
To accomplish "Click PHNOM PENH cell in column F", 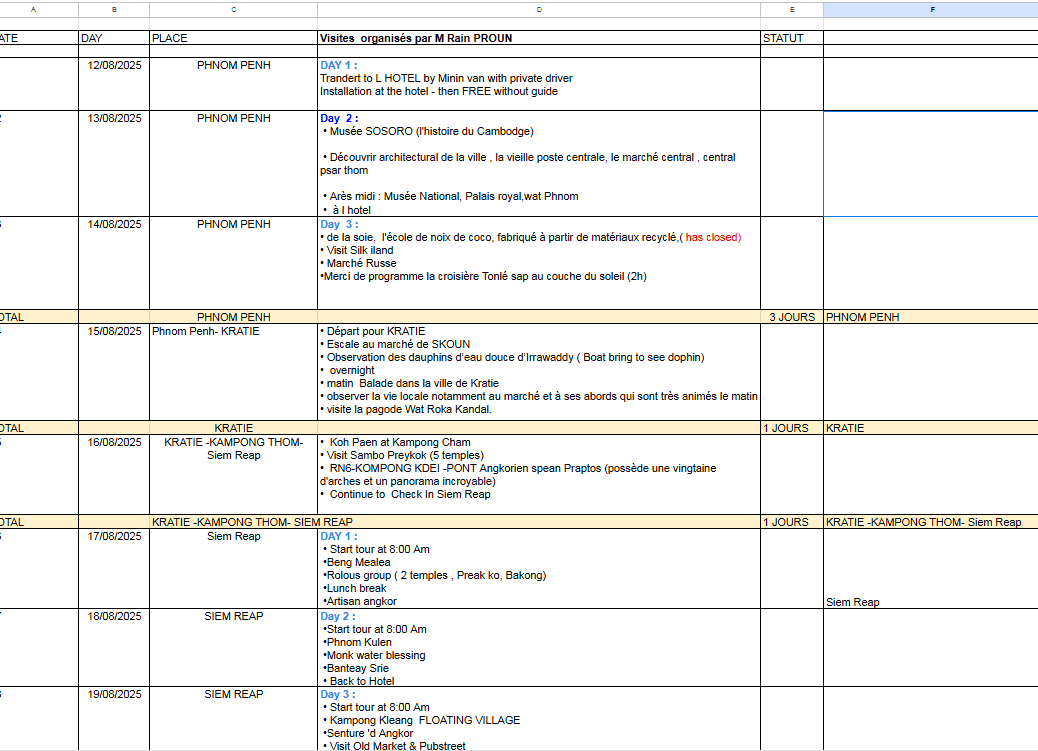I will [x=931, y=317].
